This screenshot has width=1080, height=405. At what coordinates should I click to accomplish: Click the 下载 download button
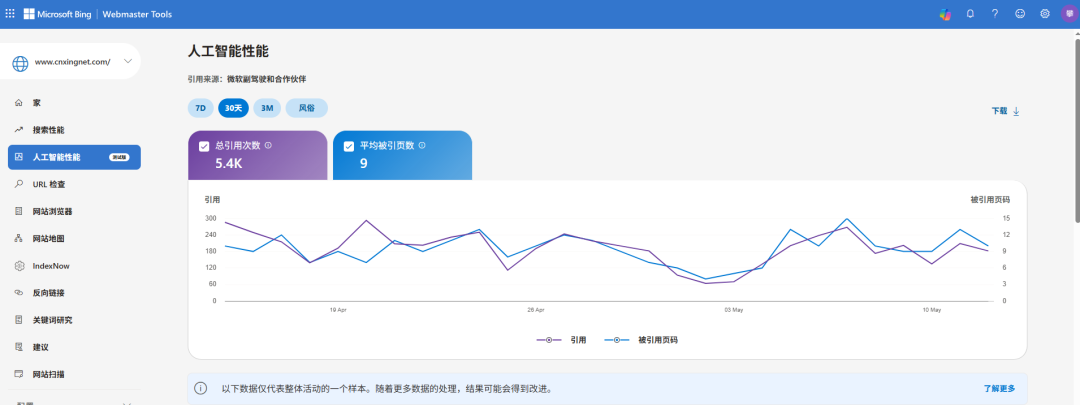[1006, 111]
